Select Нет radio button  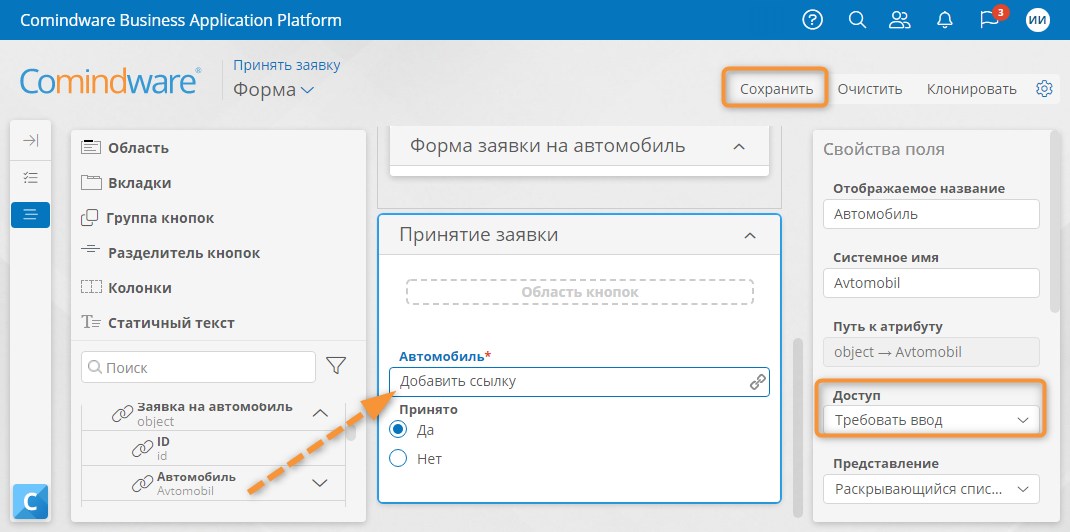pos(398,458)
